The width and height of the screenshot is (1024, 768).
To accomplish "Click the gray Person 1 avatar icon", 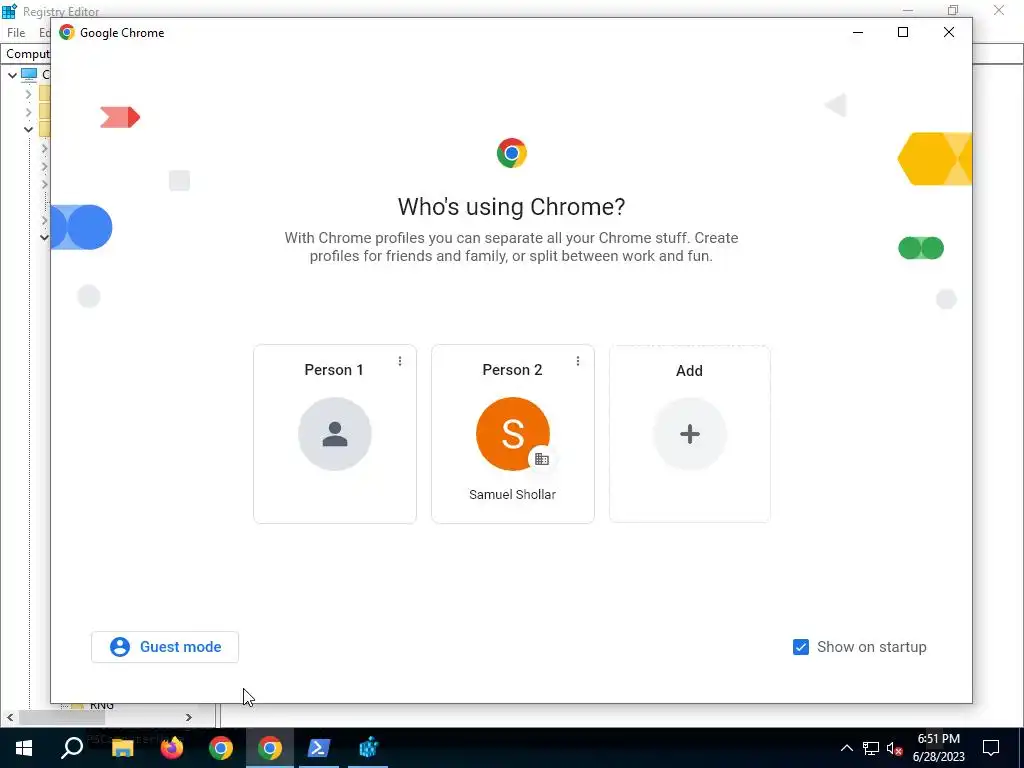I will point(334,434).
